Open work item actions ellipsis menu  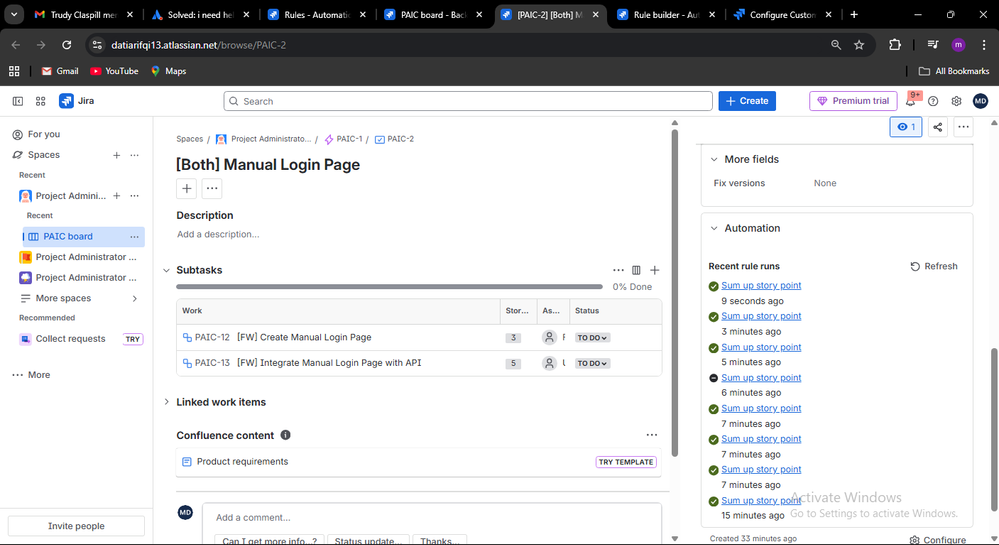click(x=963, y=127)
